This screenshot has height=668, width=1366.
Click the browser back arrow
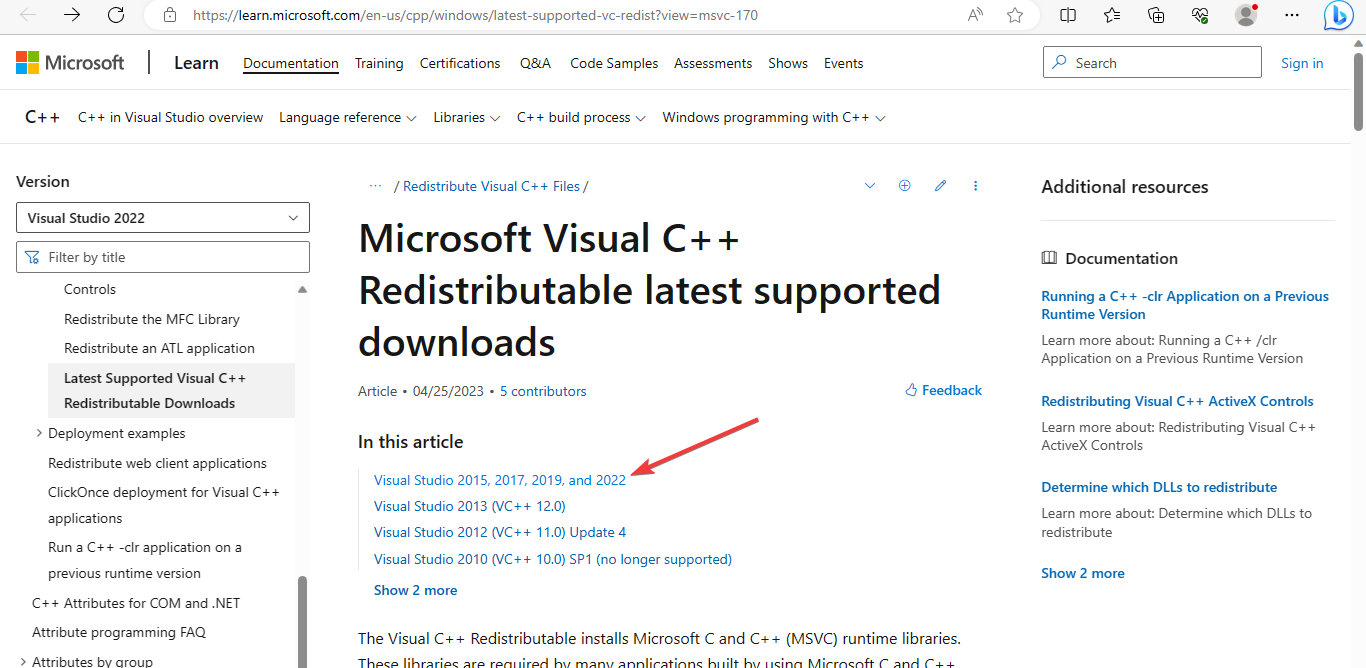(x=28, y=15)
